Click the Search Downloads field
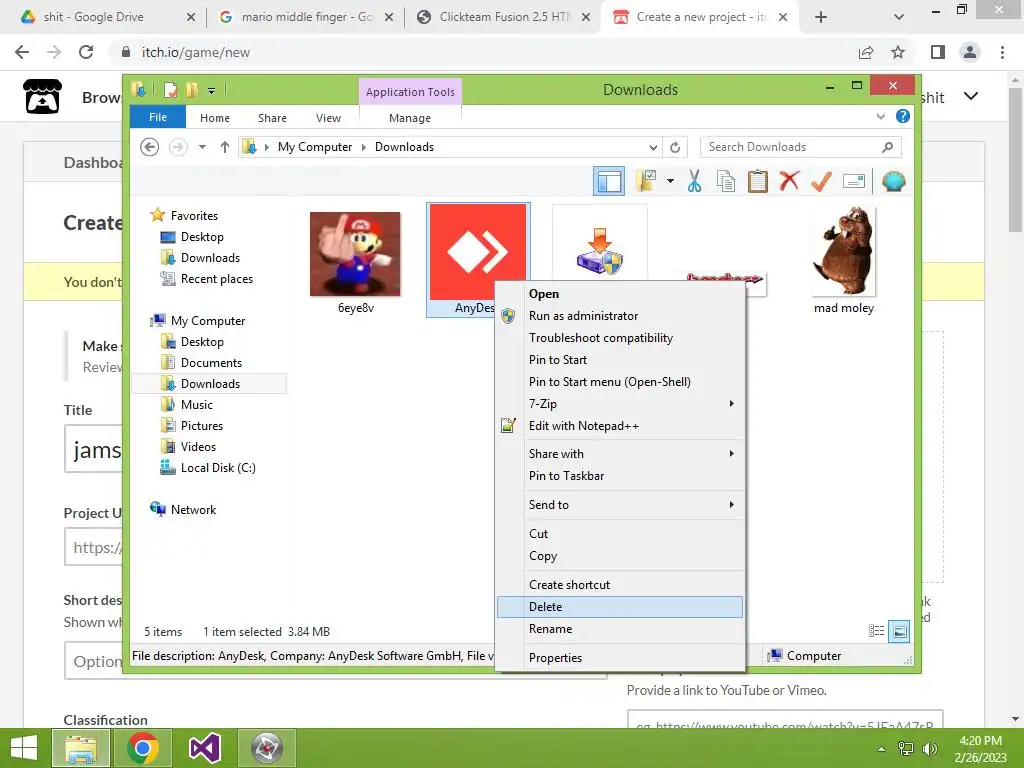Viewport: 1024px width, 768px height. (800, 147)
